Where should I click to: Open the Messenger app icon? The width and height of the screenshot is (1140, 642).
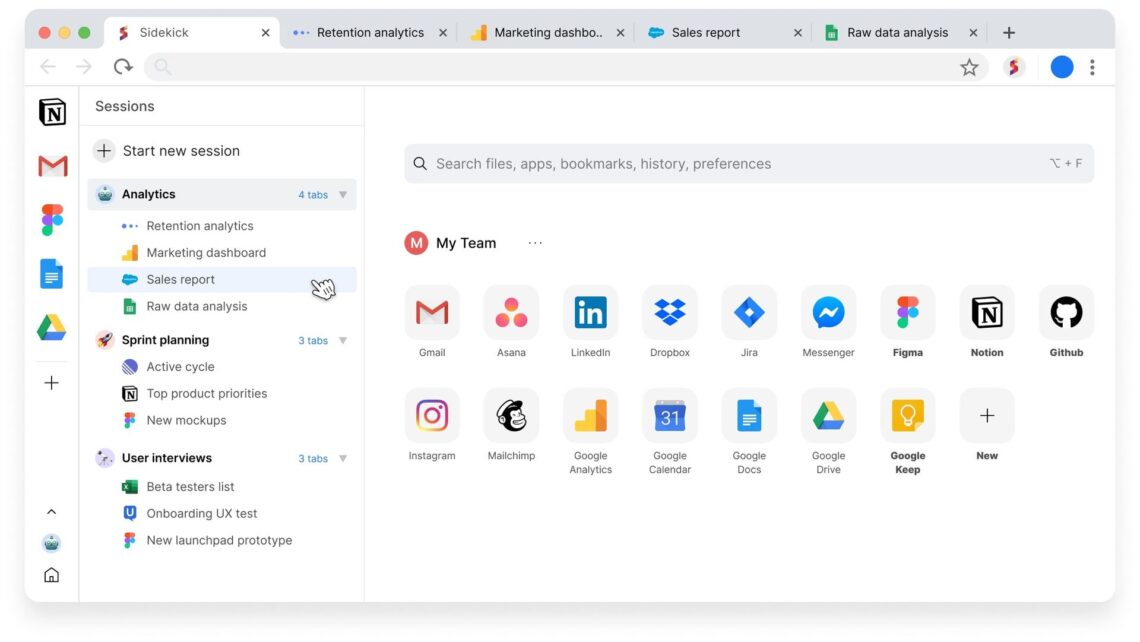(827, 312)
